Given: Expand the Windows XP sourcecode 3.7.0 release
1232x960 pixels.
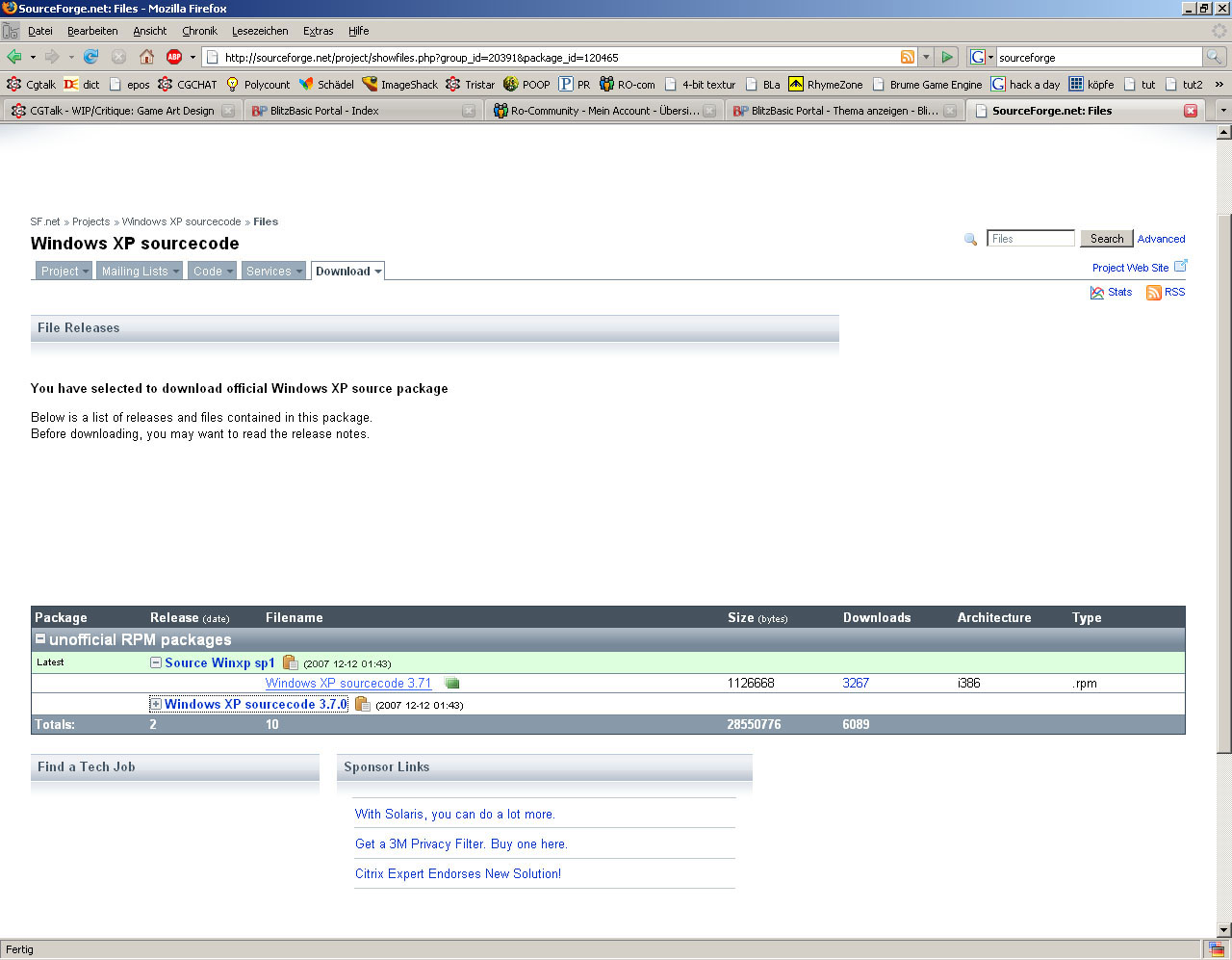Looking at the screenshot, I should coord(155,704).
